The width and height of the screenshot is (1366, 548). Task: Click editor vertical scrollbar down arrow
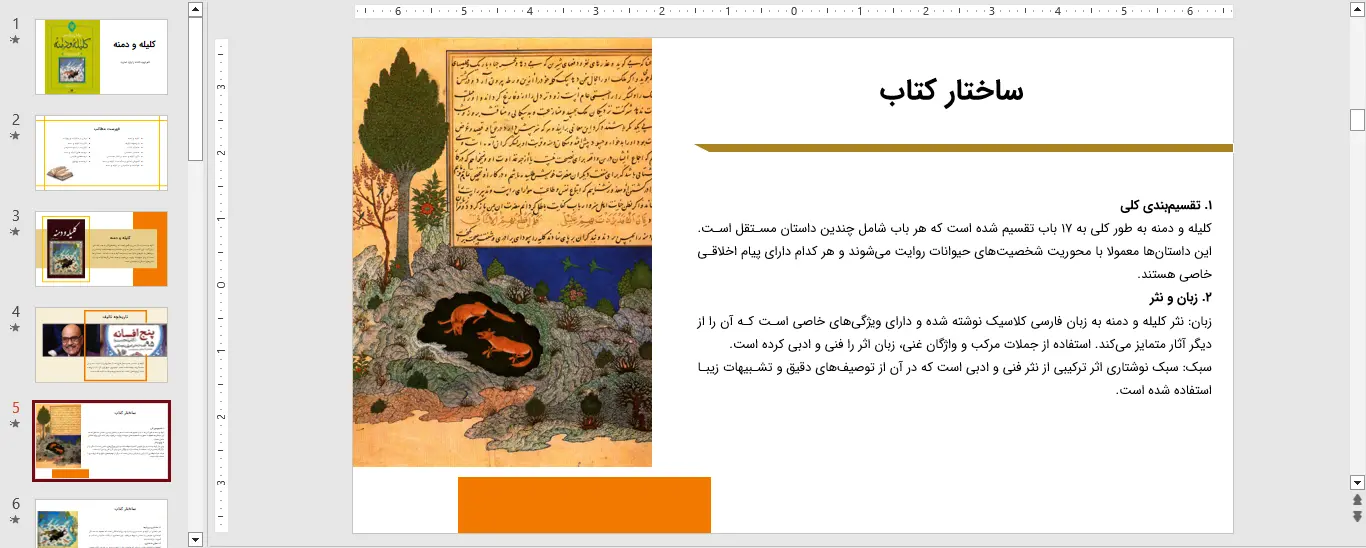coord(1357,481)
